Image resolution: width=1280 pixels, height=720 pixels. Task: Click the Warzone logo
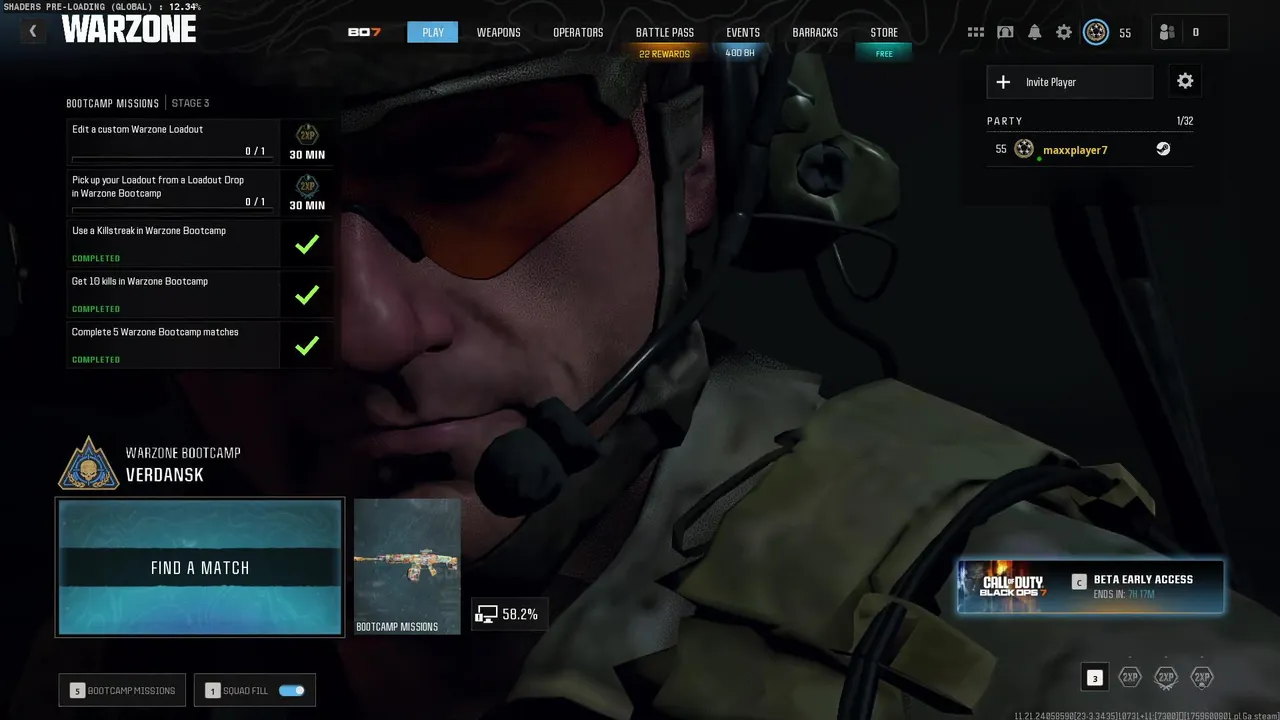[129, 30]
